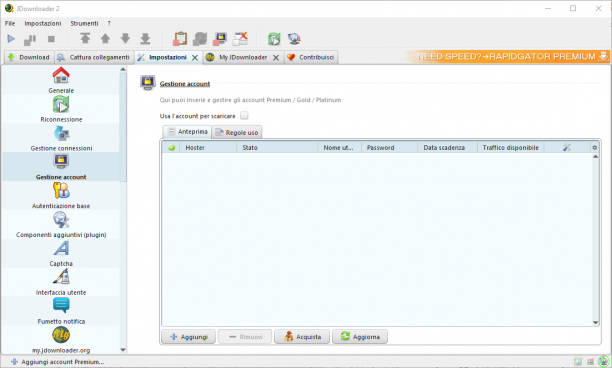612x368 pixels.
Task: Open Fumetto notifica settings
Action: click(61, 311)
